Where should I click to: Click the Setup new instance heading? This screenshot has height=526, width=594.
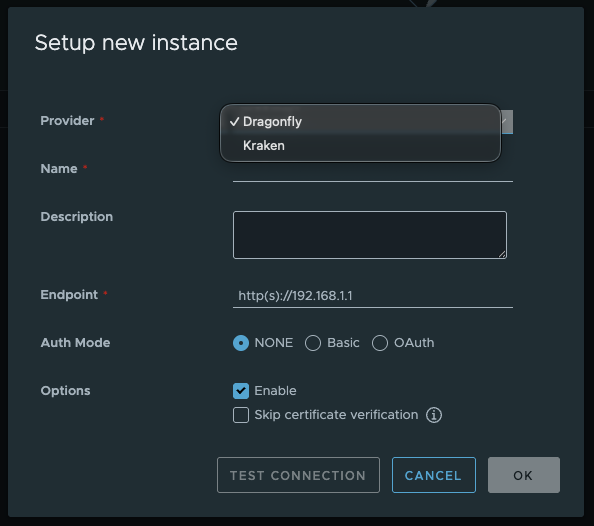pos(136,43)
